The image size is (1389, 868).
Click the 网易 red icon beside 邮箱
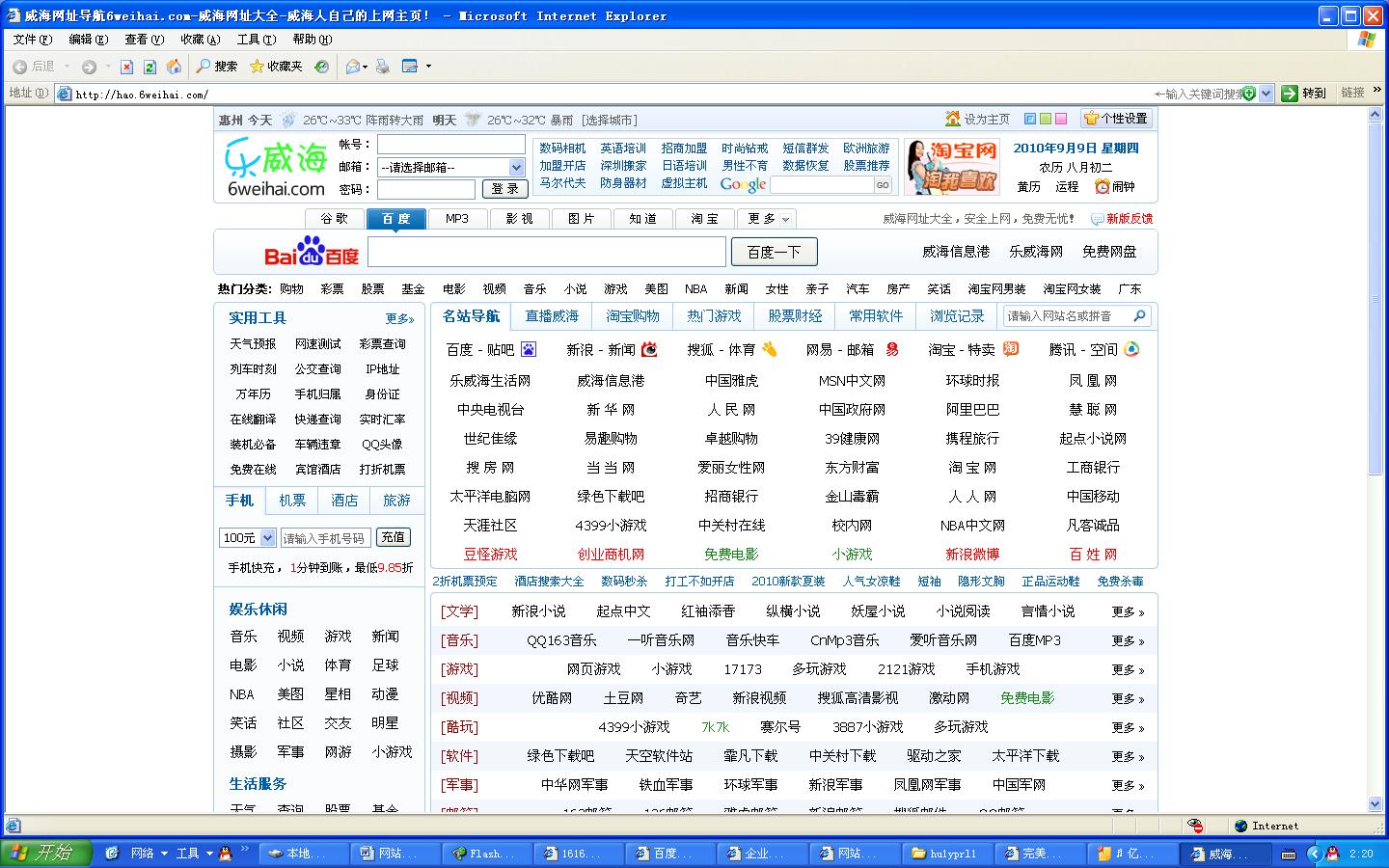click(x=891, y=349)
